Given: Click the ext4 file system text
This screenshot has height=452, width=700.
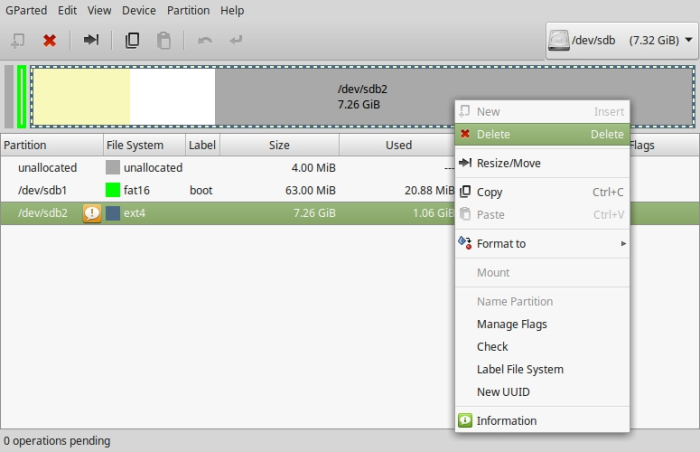Looking at the screenshot, I should pyautogui.click(x=134, y=213).
